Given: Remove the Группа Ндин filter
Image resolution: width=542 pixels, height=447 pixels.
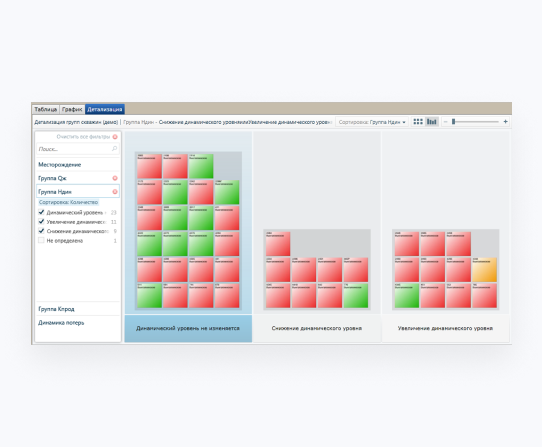Looking at the screenshot, I should point(115,192).
